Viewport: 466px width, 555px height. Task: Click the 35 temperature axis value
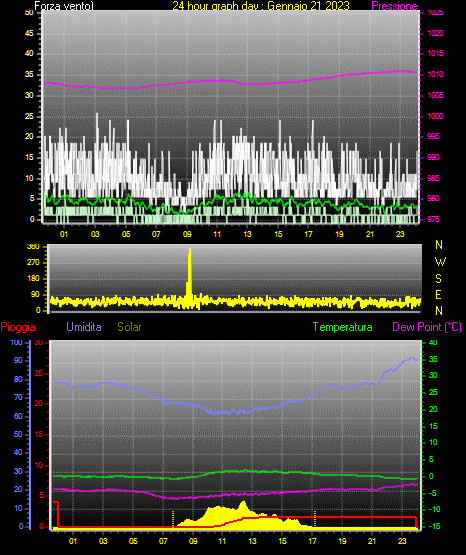433,359
